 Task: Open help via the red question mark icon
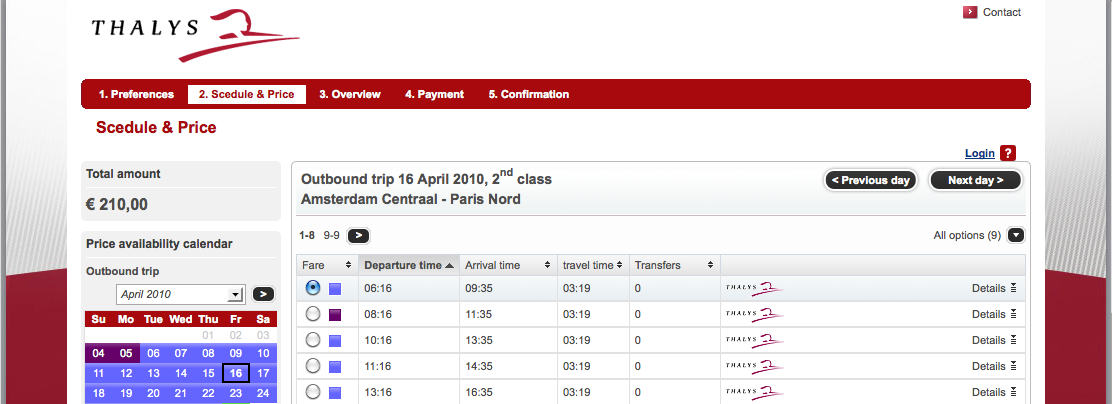point(1008,153)
